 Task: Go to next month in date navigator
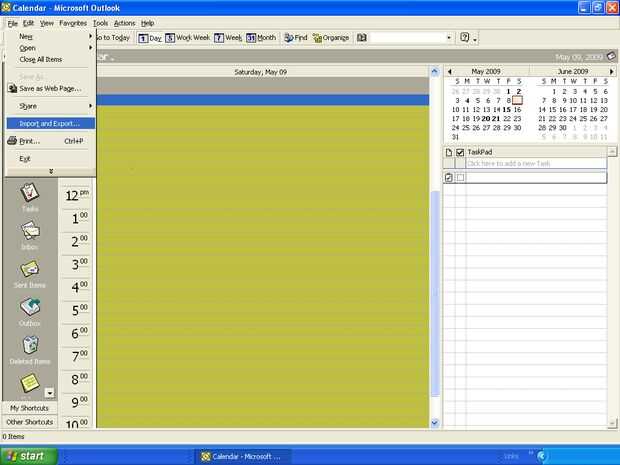[612, 72]
